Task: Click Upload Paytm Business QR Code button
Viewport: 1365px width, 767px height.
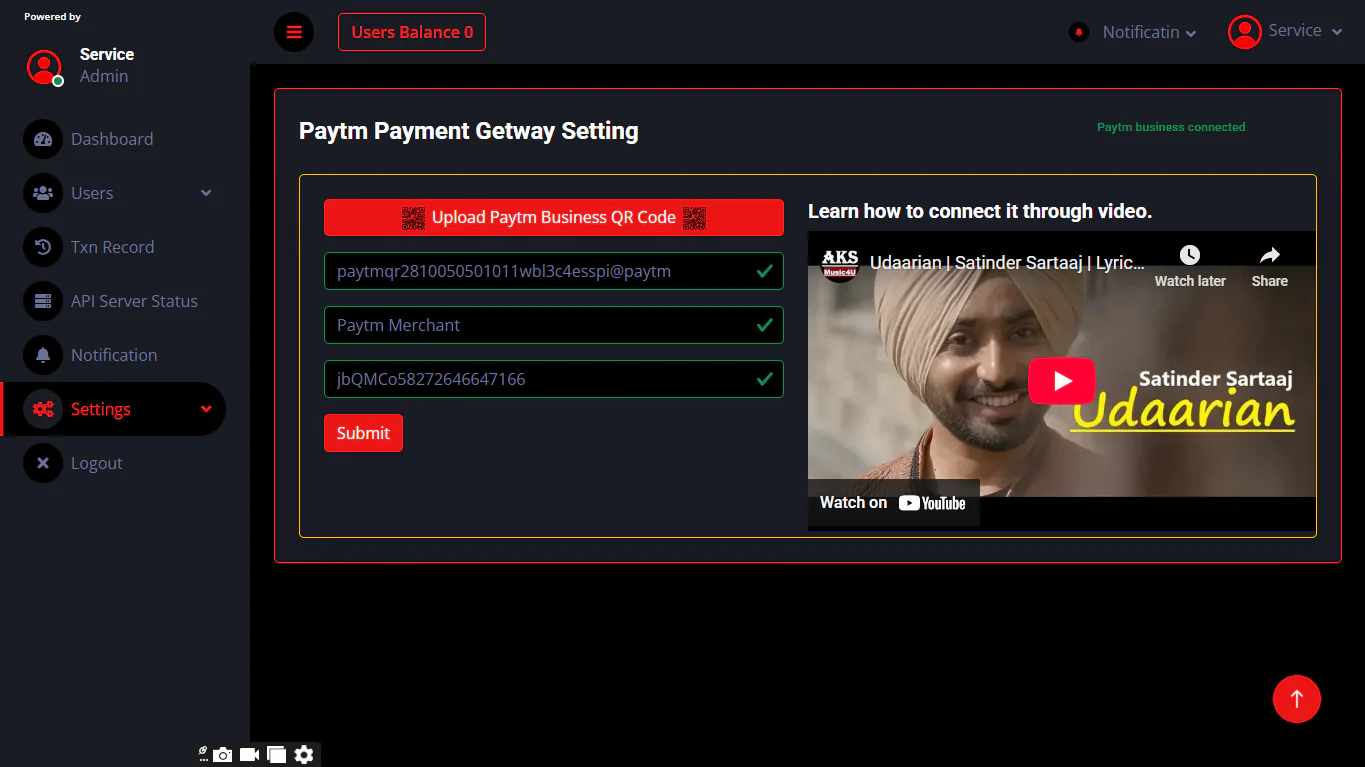Action: (554, 217)
